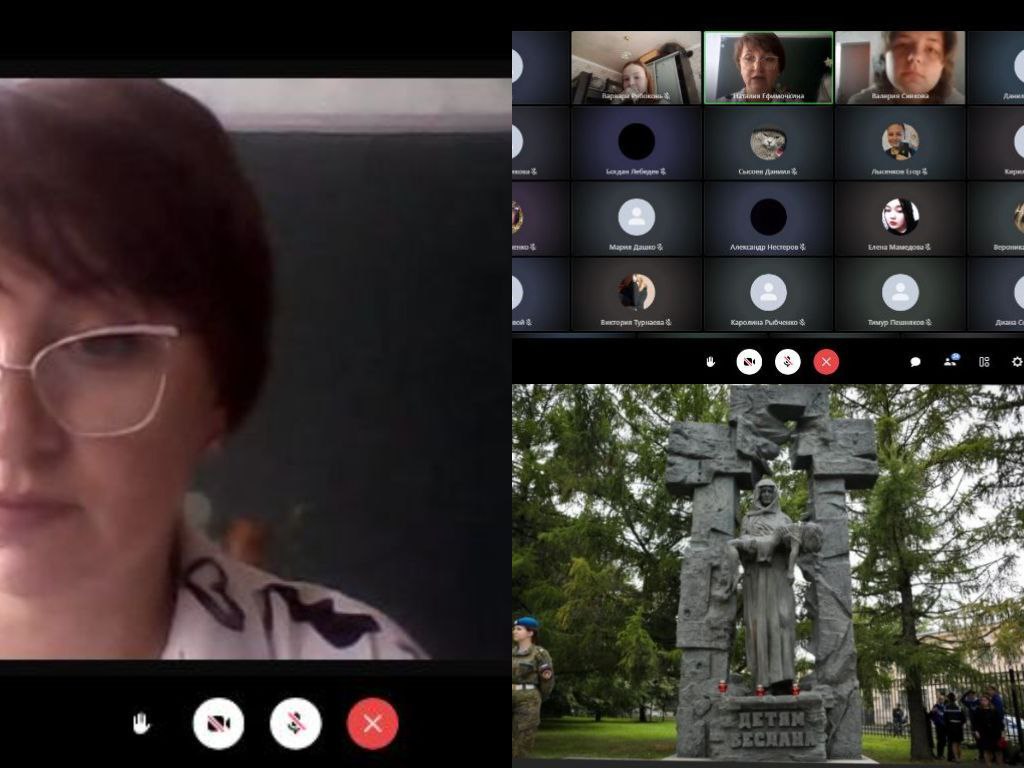Open the participants list

click(x=951, y=360)
